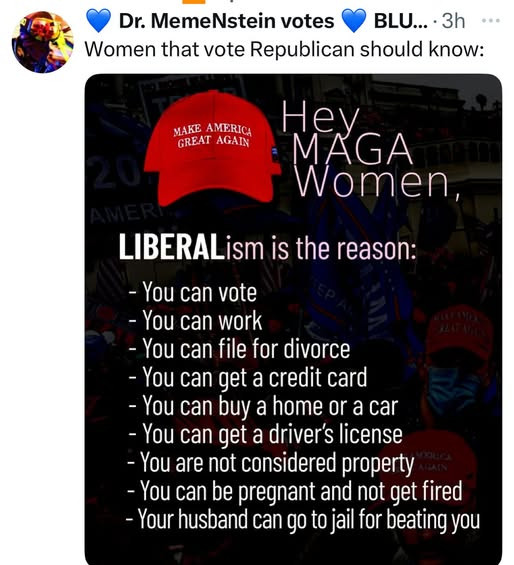Click 'You can get a driver's license' line
Screen dimensions: 514x565
[x=265, y=434]
